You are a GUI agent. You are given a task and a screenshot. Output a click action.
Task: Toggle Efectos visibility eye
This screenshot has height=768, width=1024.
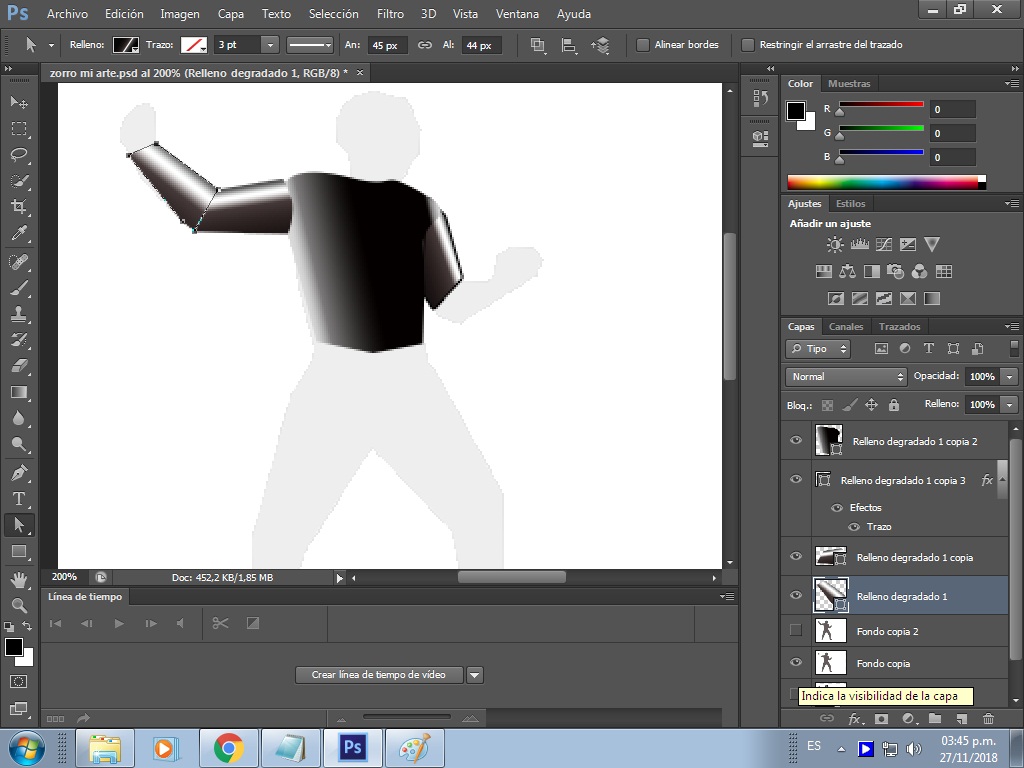point(837,507)
